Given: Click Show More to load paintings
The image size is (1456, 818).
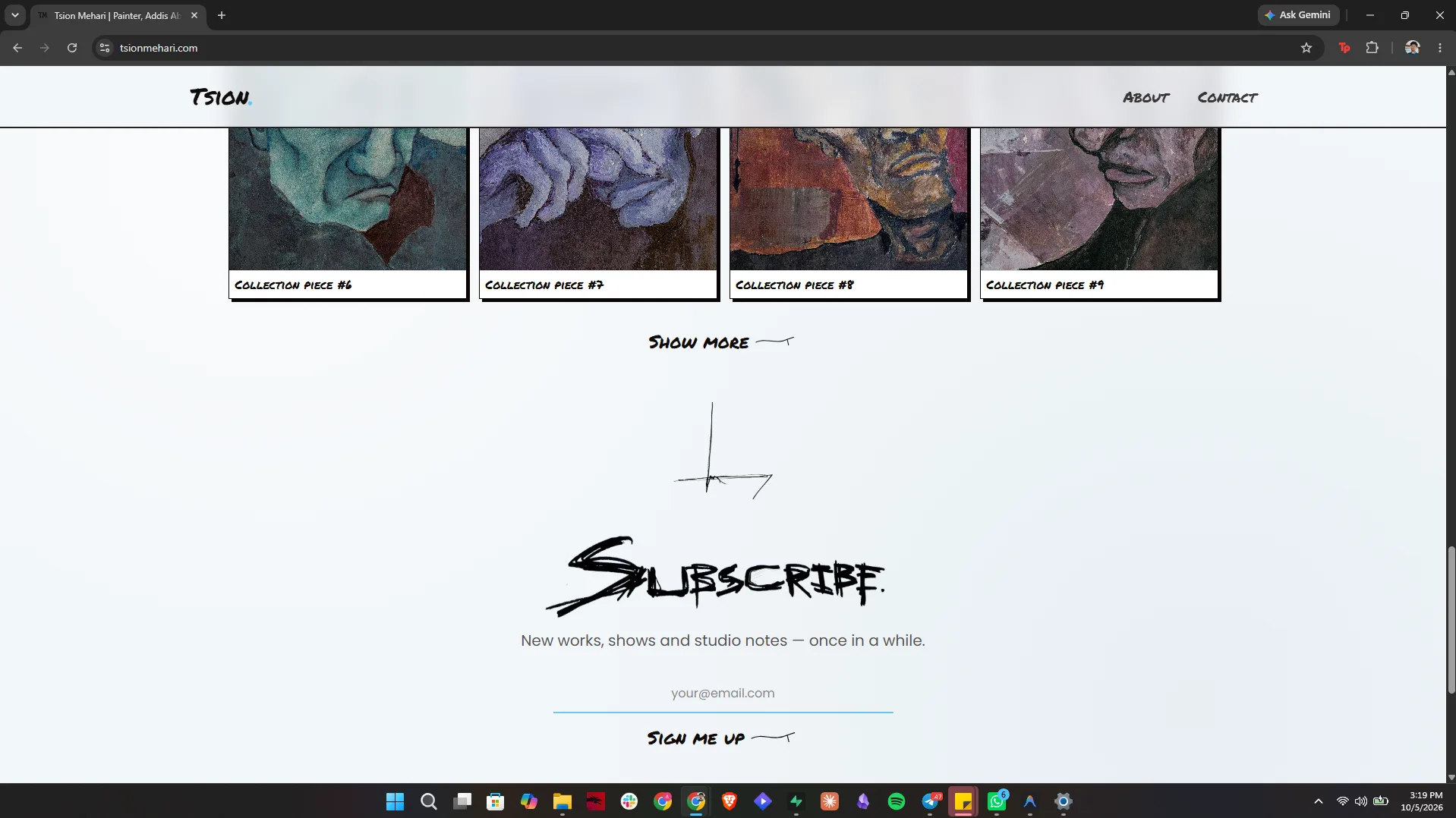Looking at the screenshot, I should click(x=721, y=343).
